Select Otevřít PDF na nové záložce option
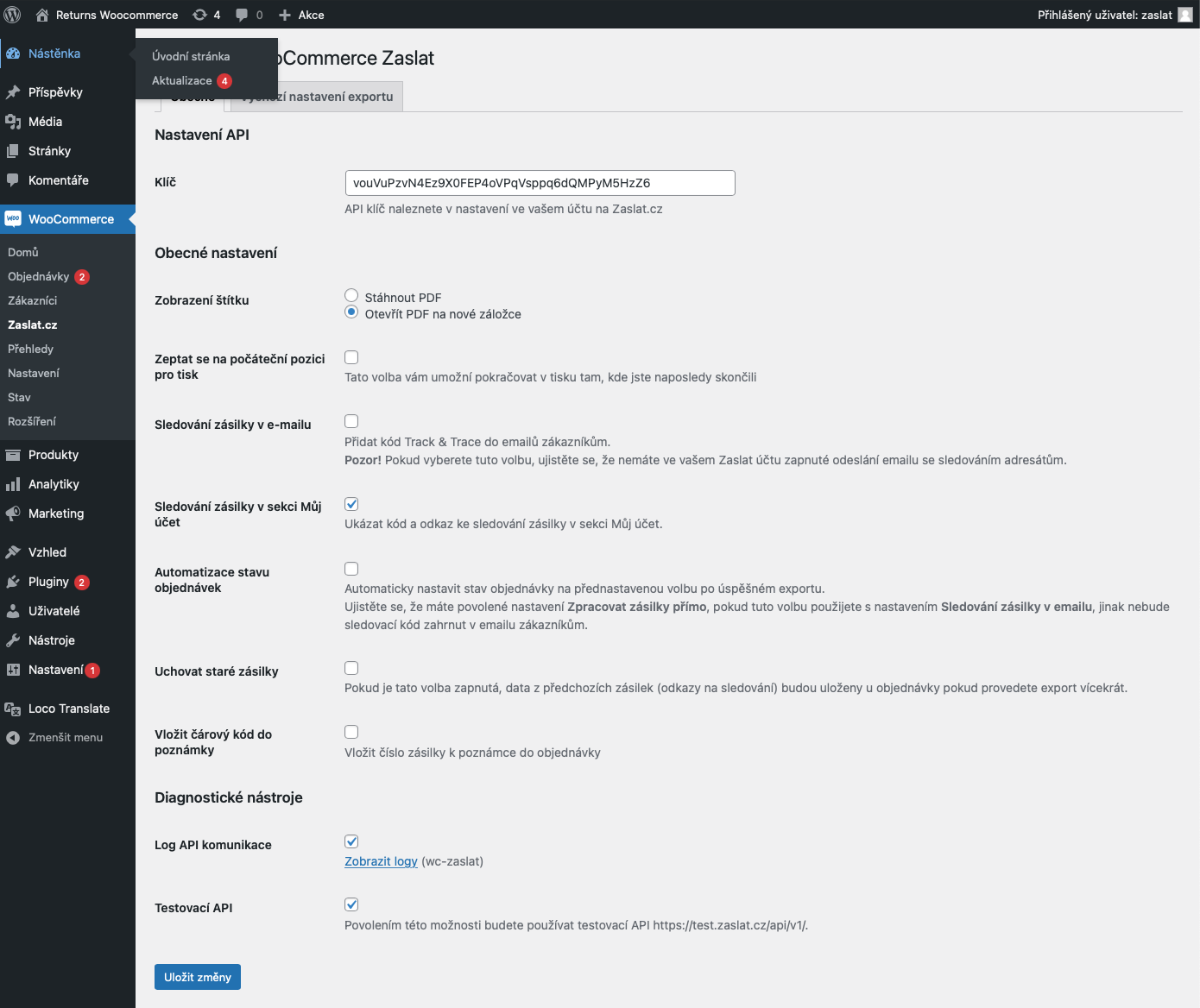1200x1008 pixels. [351, 312]
